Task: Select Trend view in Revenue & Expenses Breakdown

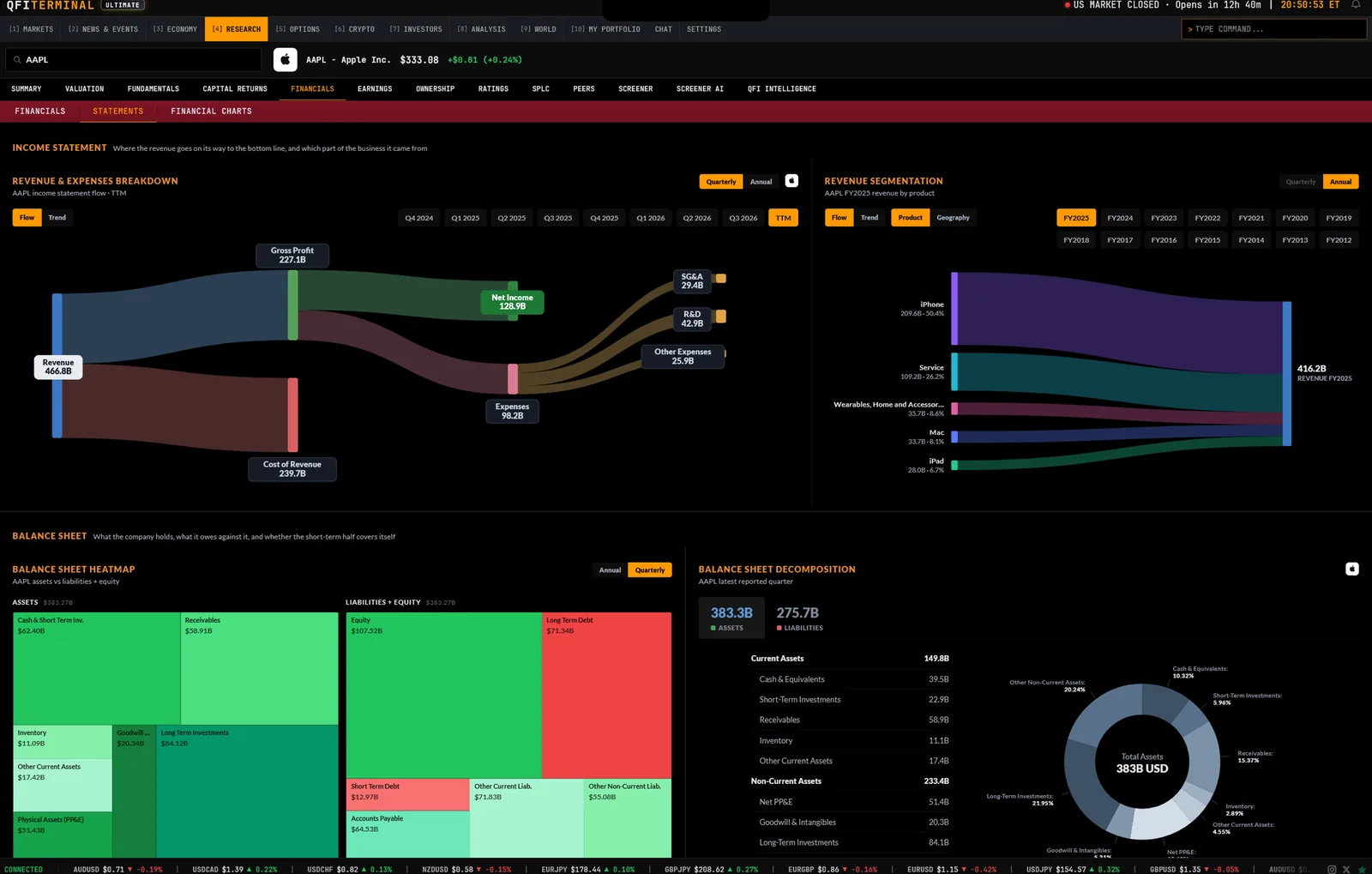Action: click(x=57, y=218)
